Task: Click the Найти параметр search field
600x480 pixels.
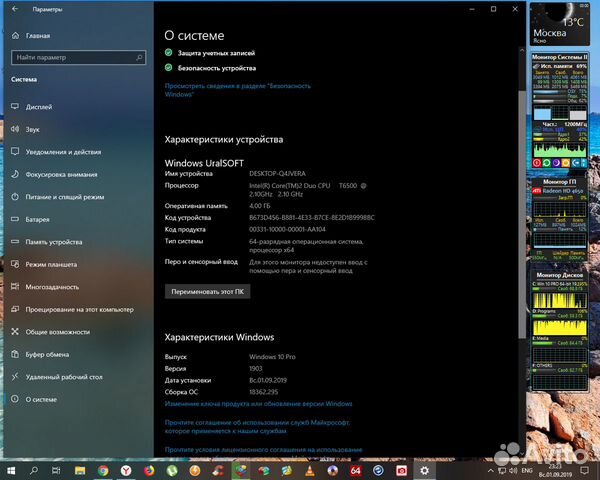Action: tap(78, 57)
